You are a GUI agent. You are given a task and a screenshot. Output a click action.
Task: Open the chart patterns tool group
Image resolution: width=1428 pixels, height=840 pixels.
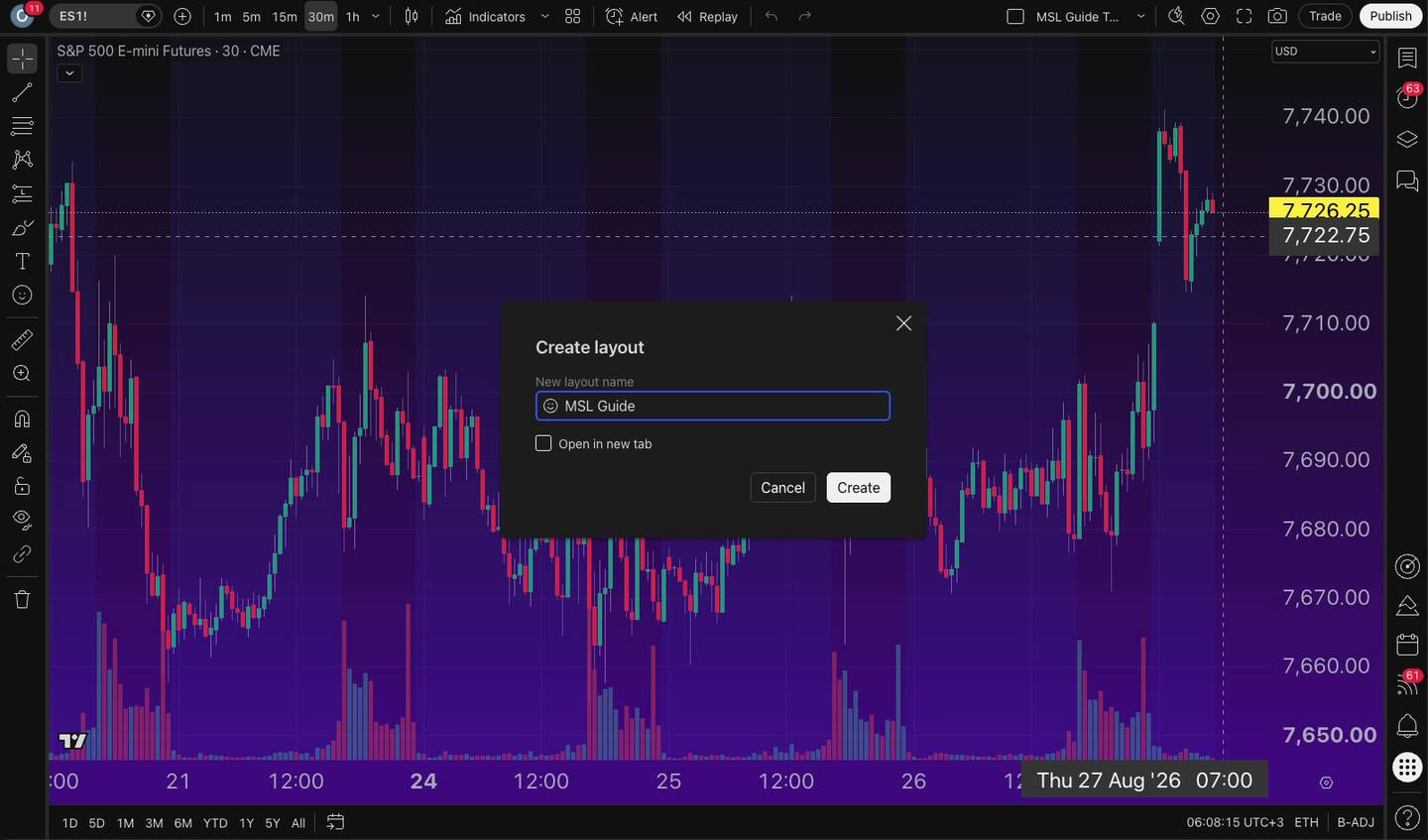[22, 160]
